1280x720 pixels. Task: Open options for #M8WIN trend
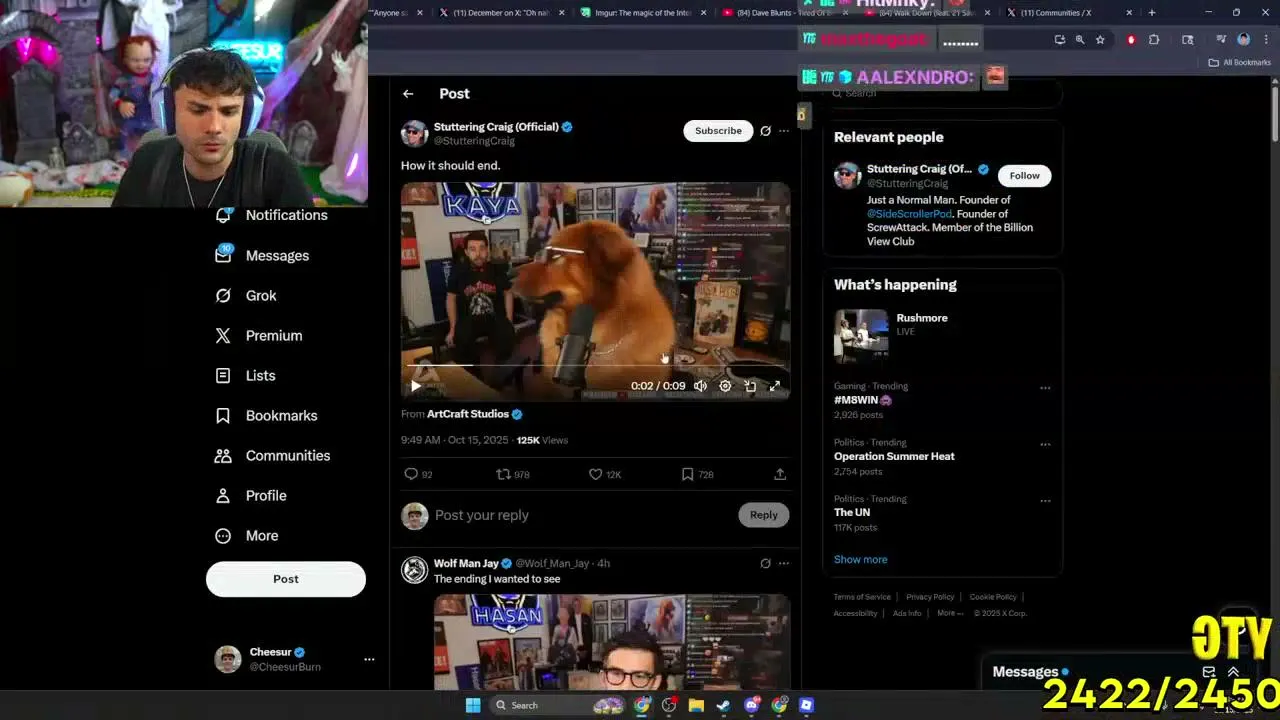tap(1045, 387)
